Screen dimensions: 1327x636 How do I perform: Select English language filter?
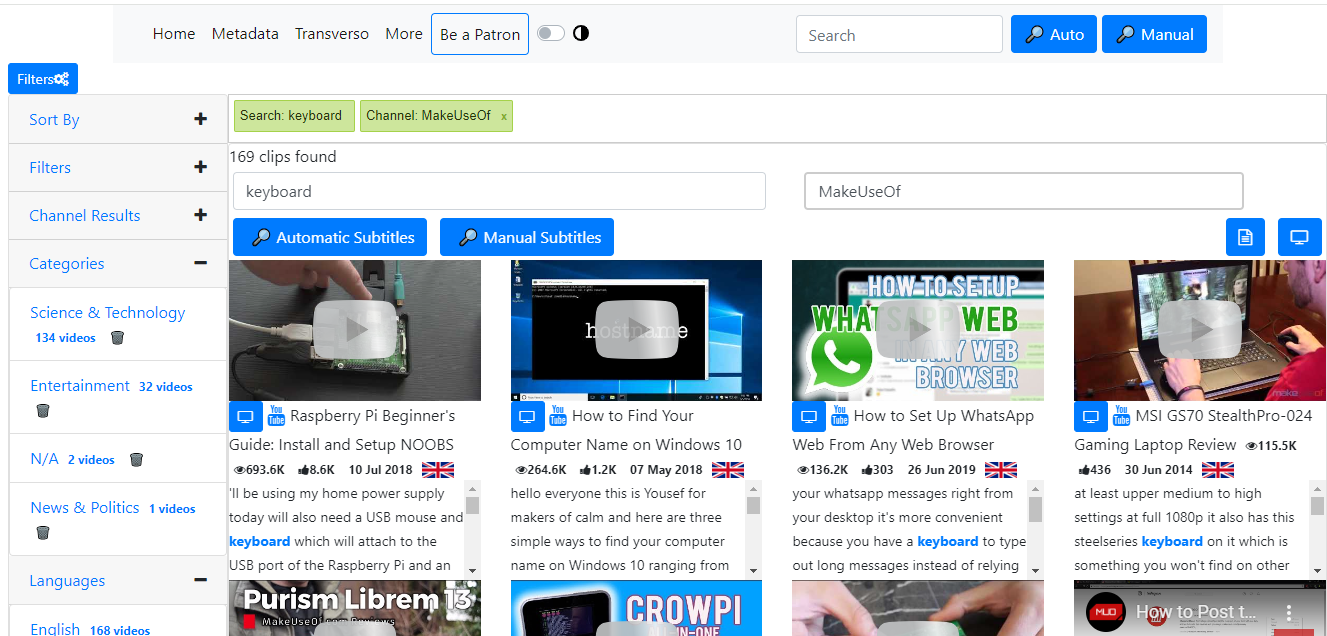coord(55,629)
